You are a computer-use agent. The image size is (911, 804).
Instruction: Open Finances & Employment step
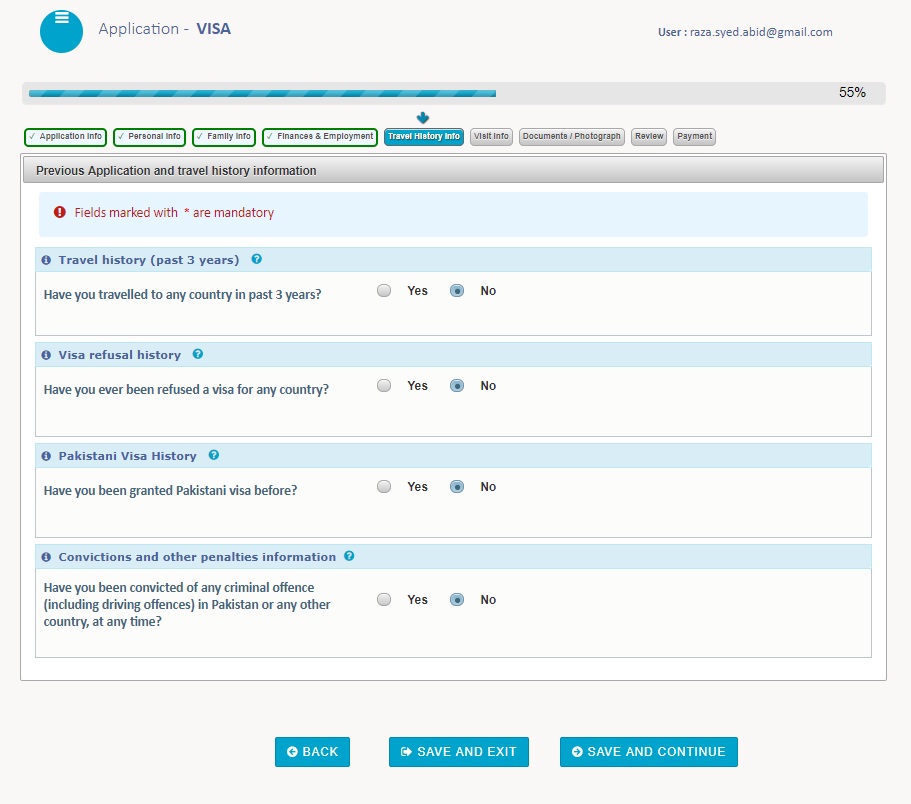click(320, 137)
